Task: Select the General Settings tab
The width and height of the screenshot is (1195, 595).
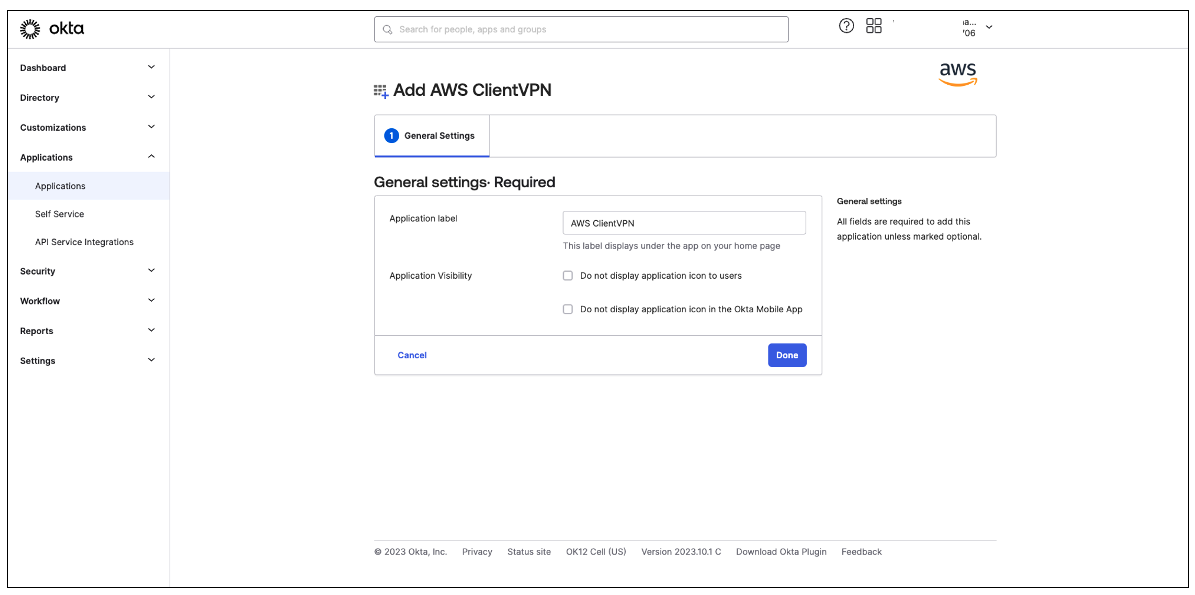Action: (431, 136)
